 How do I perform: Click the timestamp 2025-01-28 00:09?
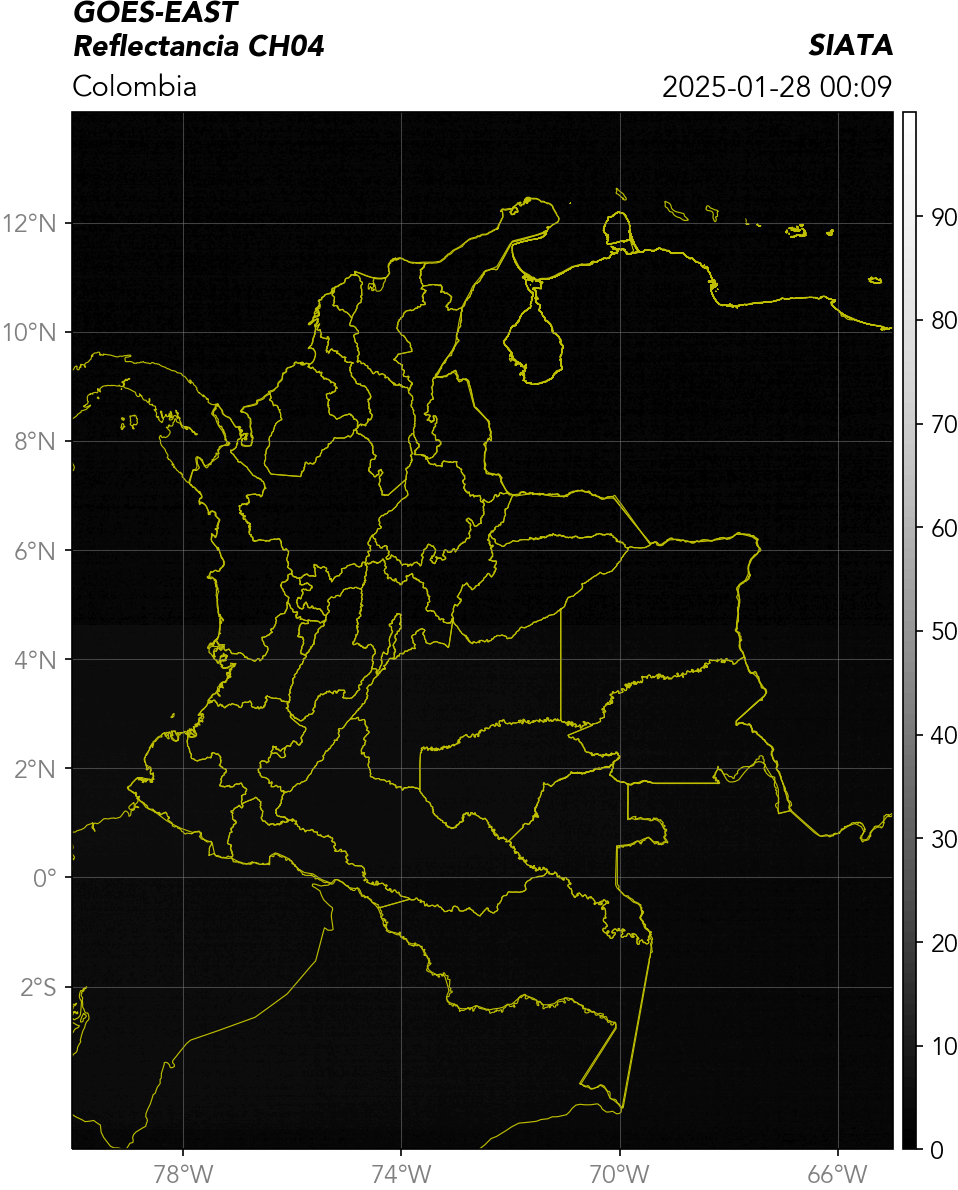point(777,87)
